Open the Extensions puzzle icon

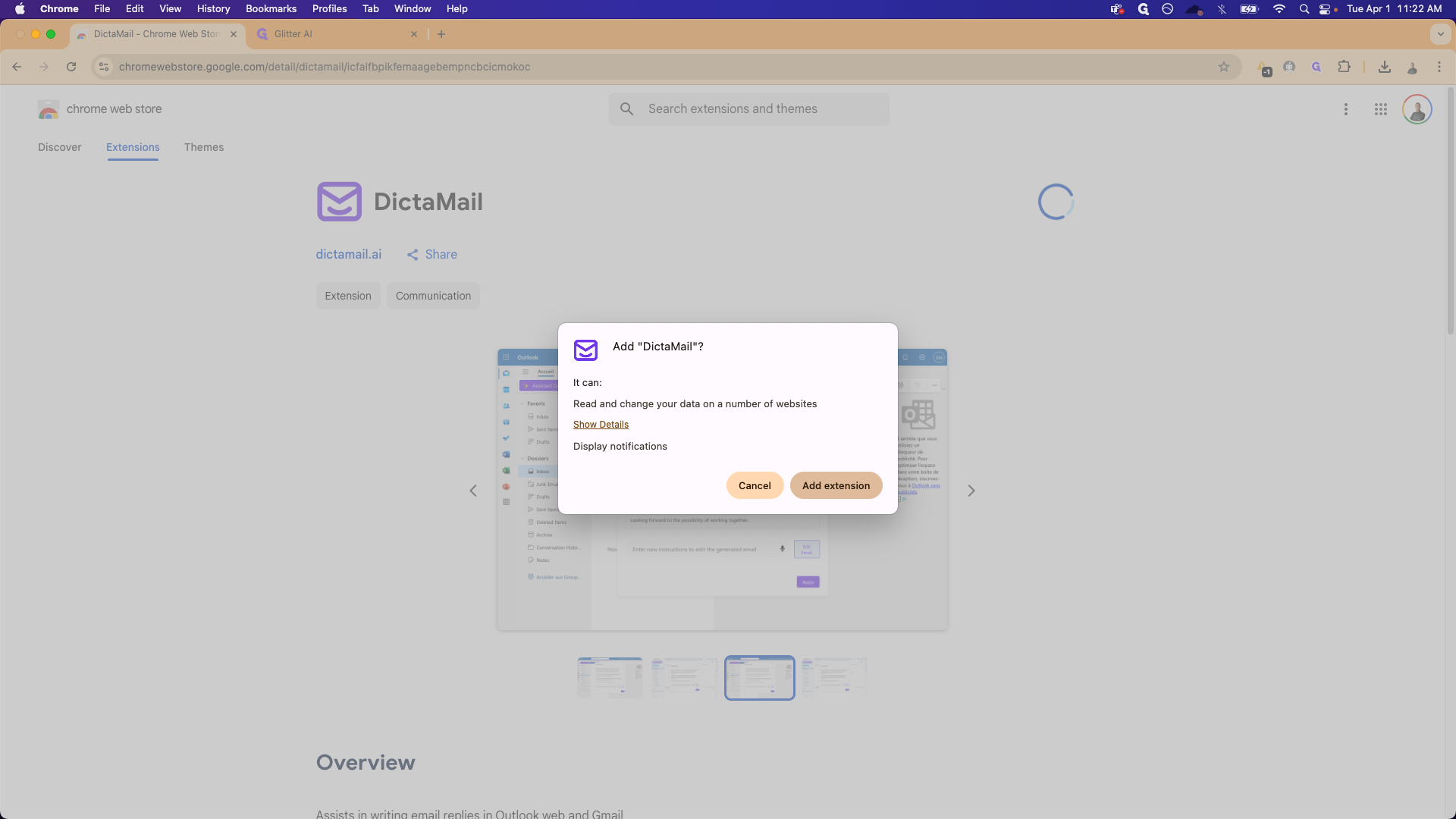tap(1344, 67)
